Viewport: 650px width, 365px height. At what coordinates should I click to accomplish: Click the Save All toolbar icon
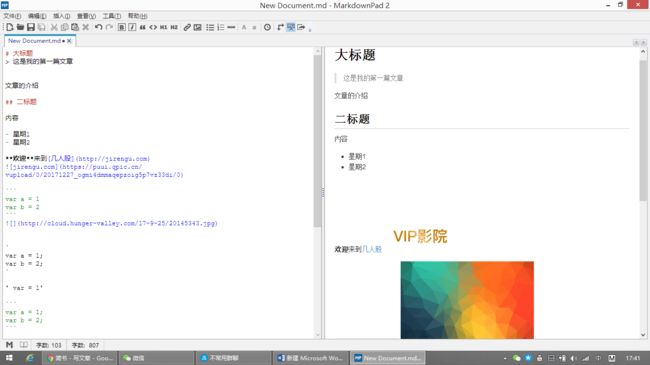coord(41,27)
